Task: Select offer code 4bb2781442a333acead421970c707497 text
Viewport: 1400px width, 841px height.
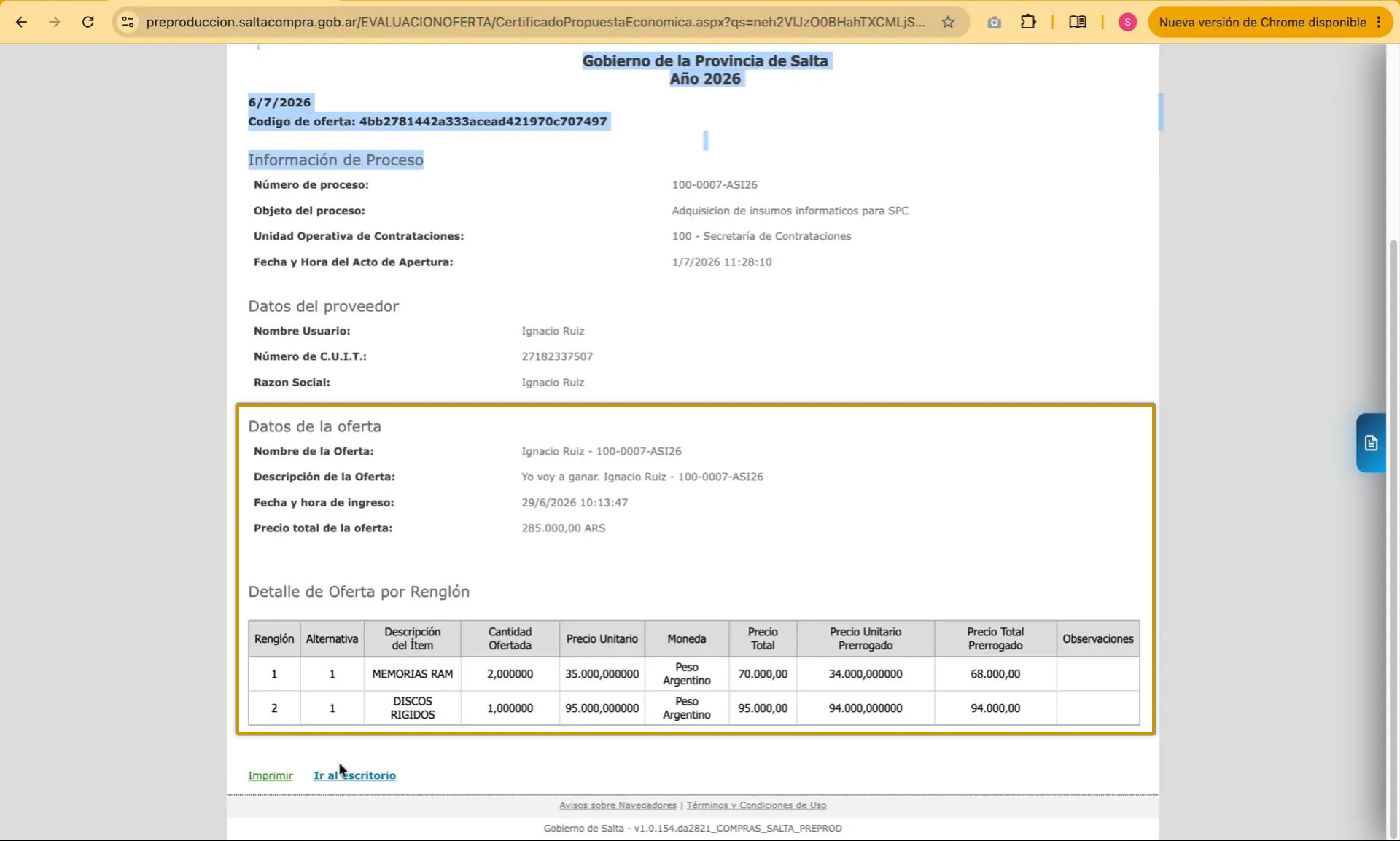Action: [x=483, y=121]
